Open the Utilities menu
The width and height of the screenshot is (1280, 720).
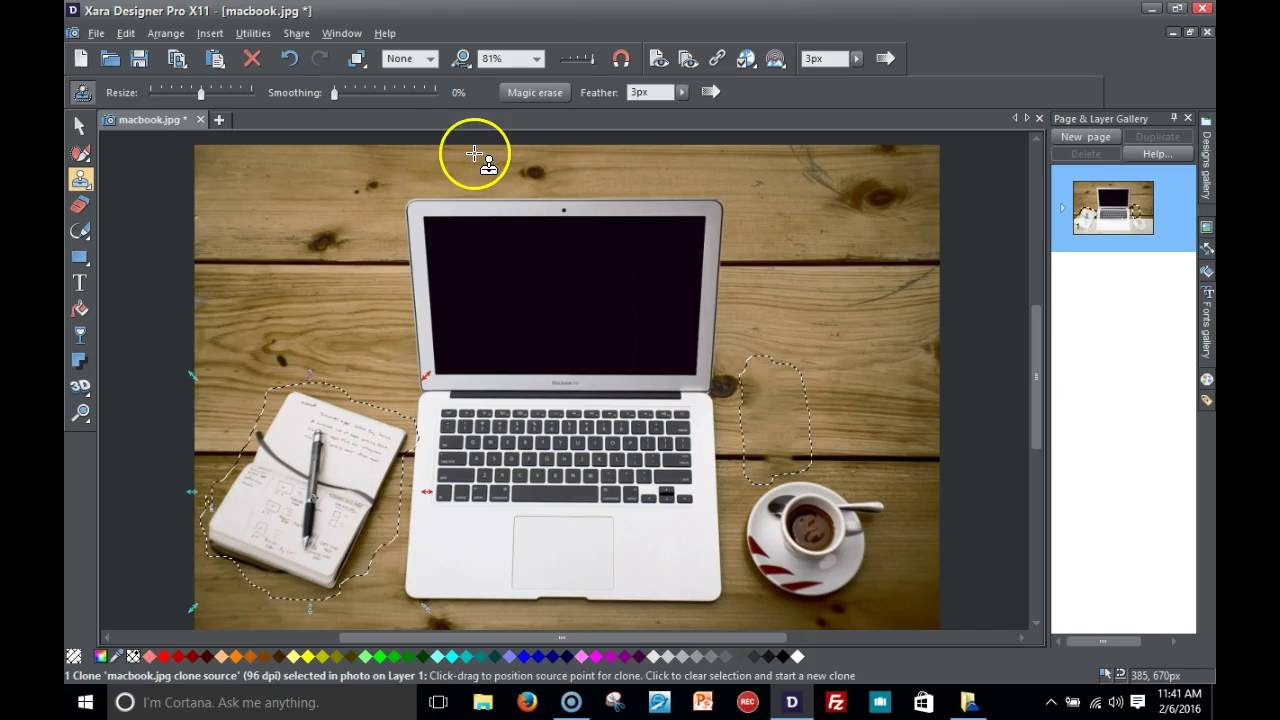[253, 33]
